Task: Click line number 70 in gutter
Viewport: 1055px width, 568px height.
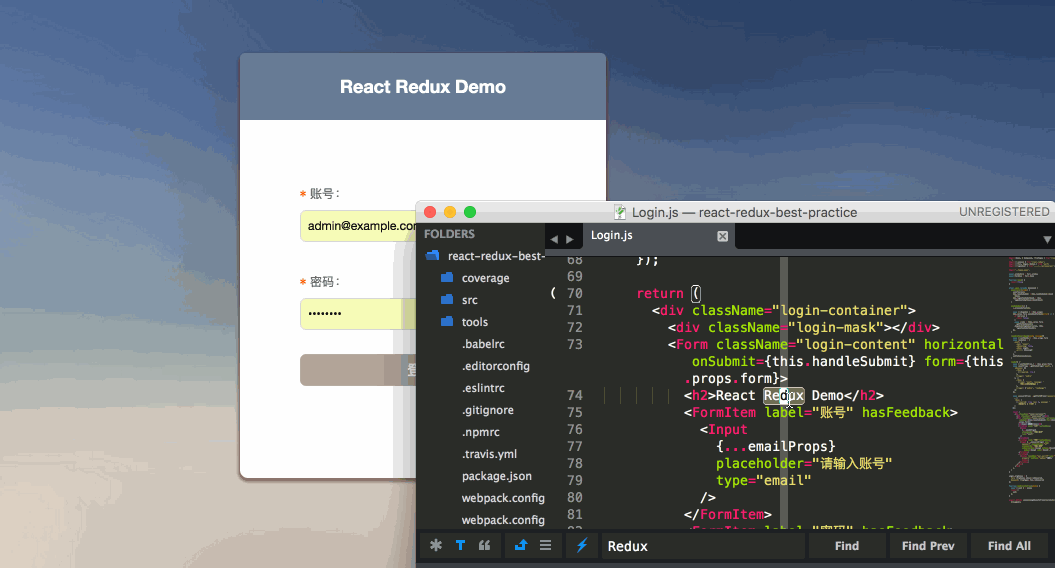Action: (575, 293)
